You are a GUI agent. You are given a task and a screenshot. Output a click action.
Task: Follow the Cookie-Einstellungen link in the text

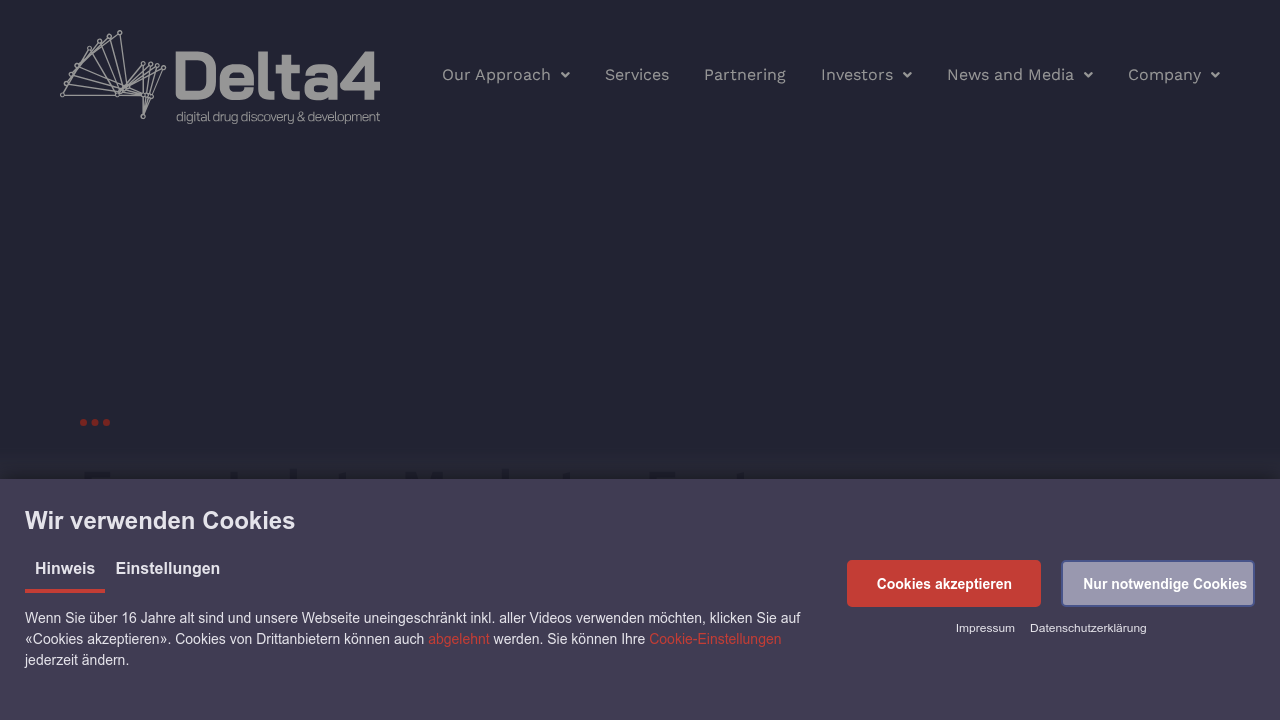point(715,639)
